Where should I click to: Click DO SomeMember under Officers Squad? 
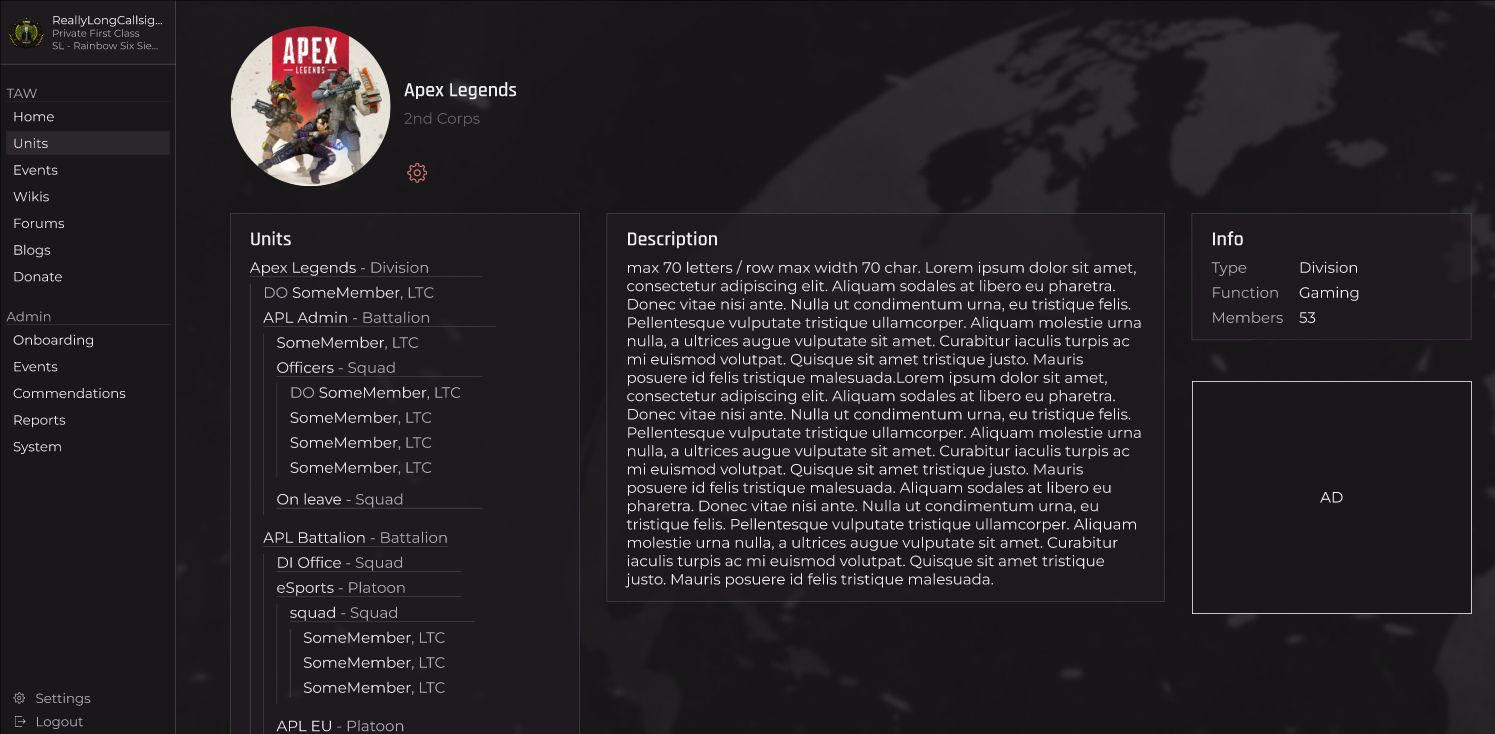(375, 393)
